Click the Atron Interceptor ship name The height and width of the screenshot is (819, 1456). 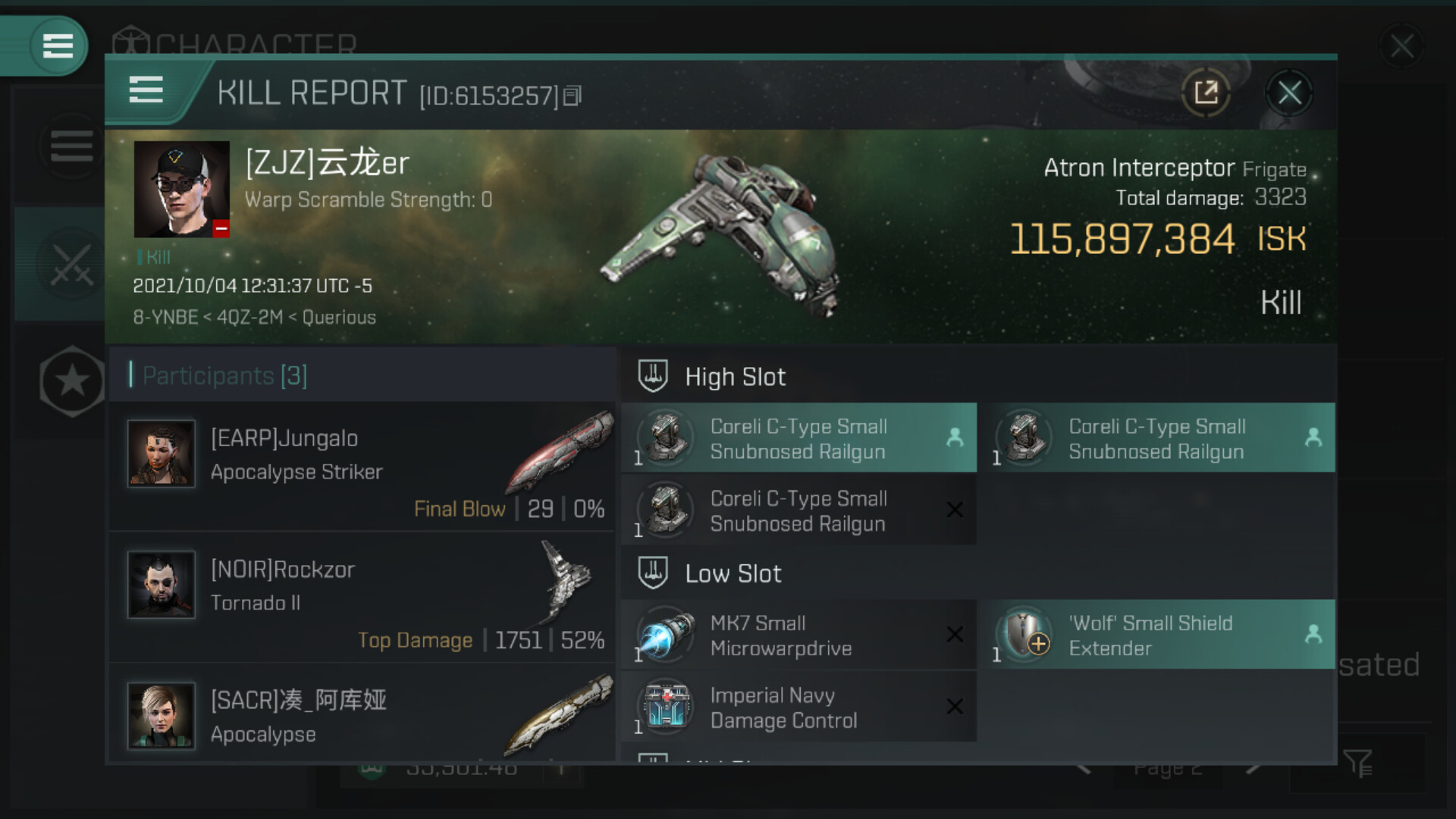point(1139,168)
